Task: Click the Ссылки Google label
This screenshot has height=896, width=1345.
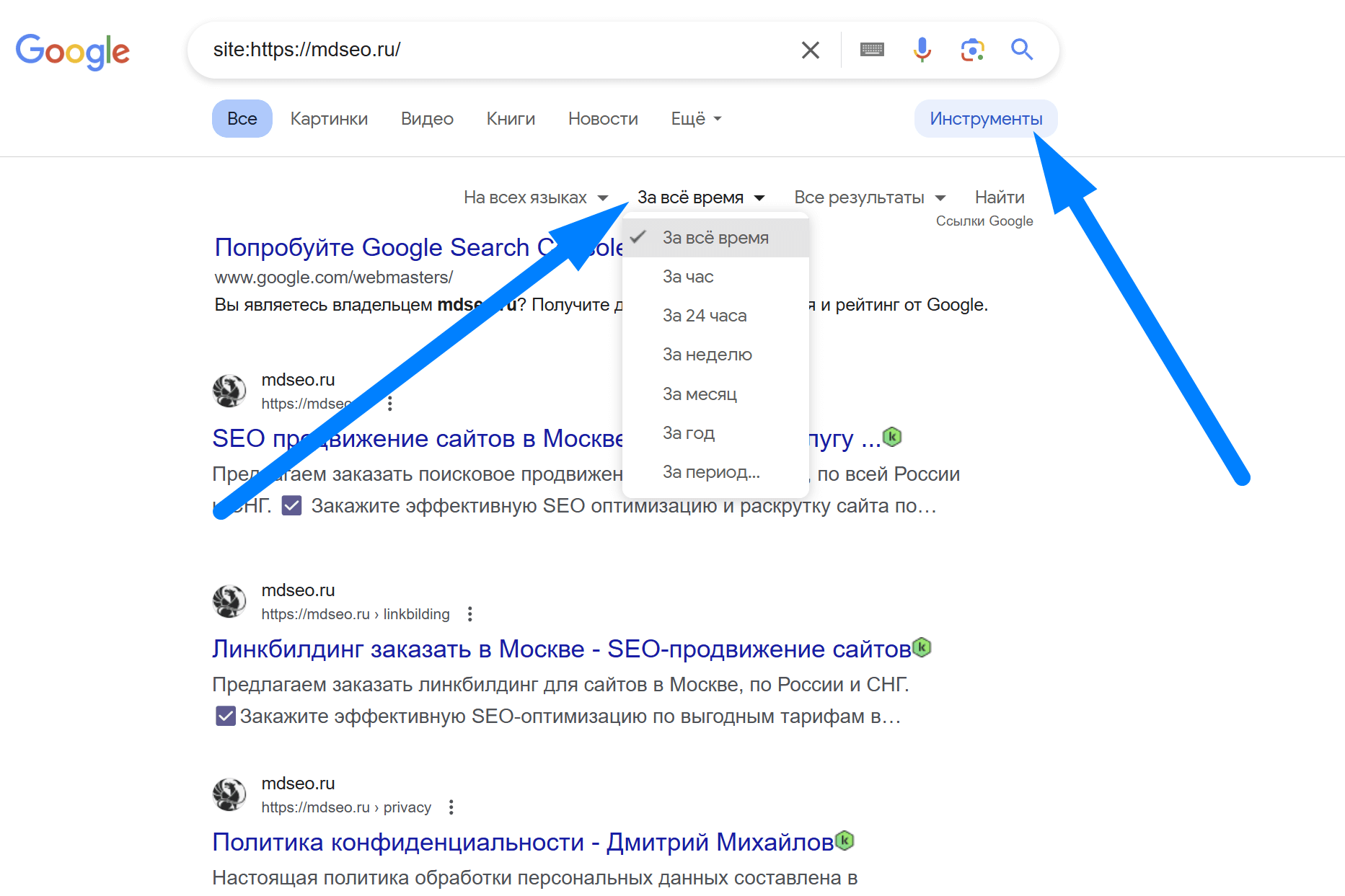Action: [984, 221]
